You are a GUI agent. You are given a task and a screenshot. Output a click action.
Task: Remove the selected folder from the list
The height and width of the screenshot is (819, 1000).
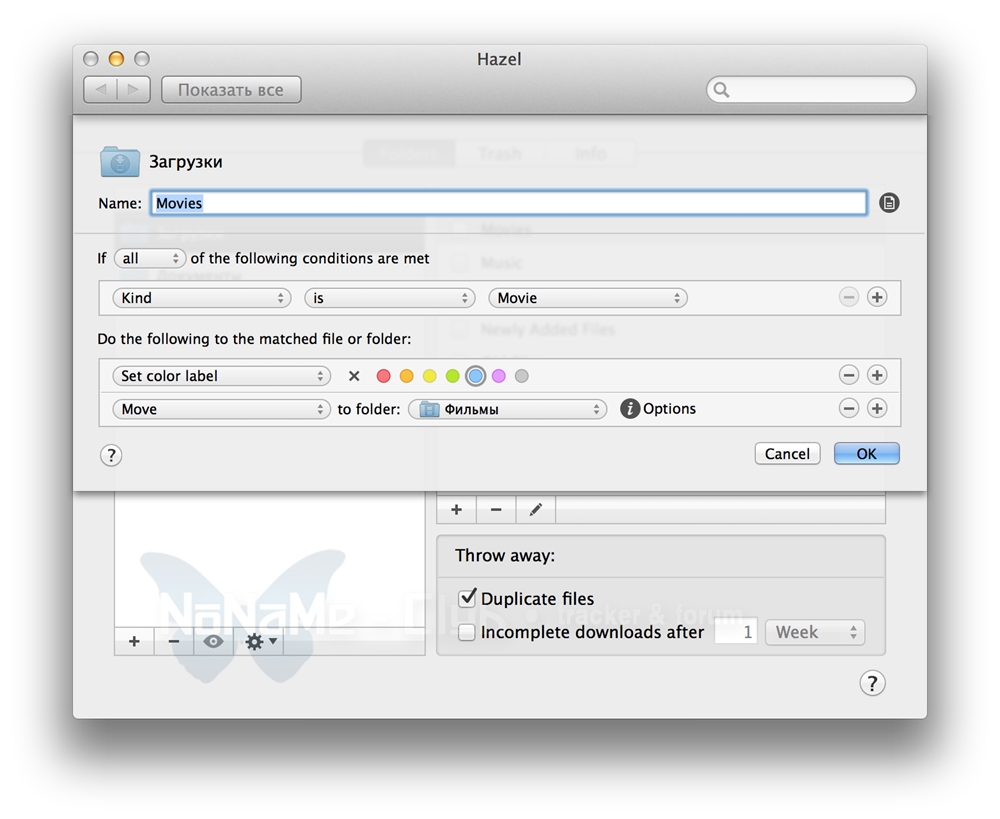point(173,641)
